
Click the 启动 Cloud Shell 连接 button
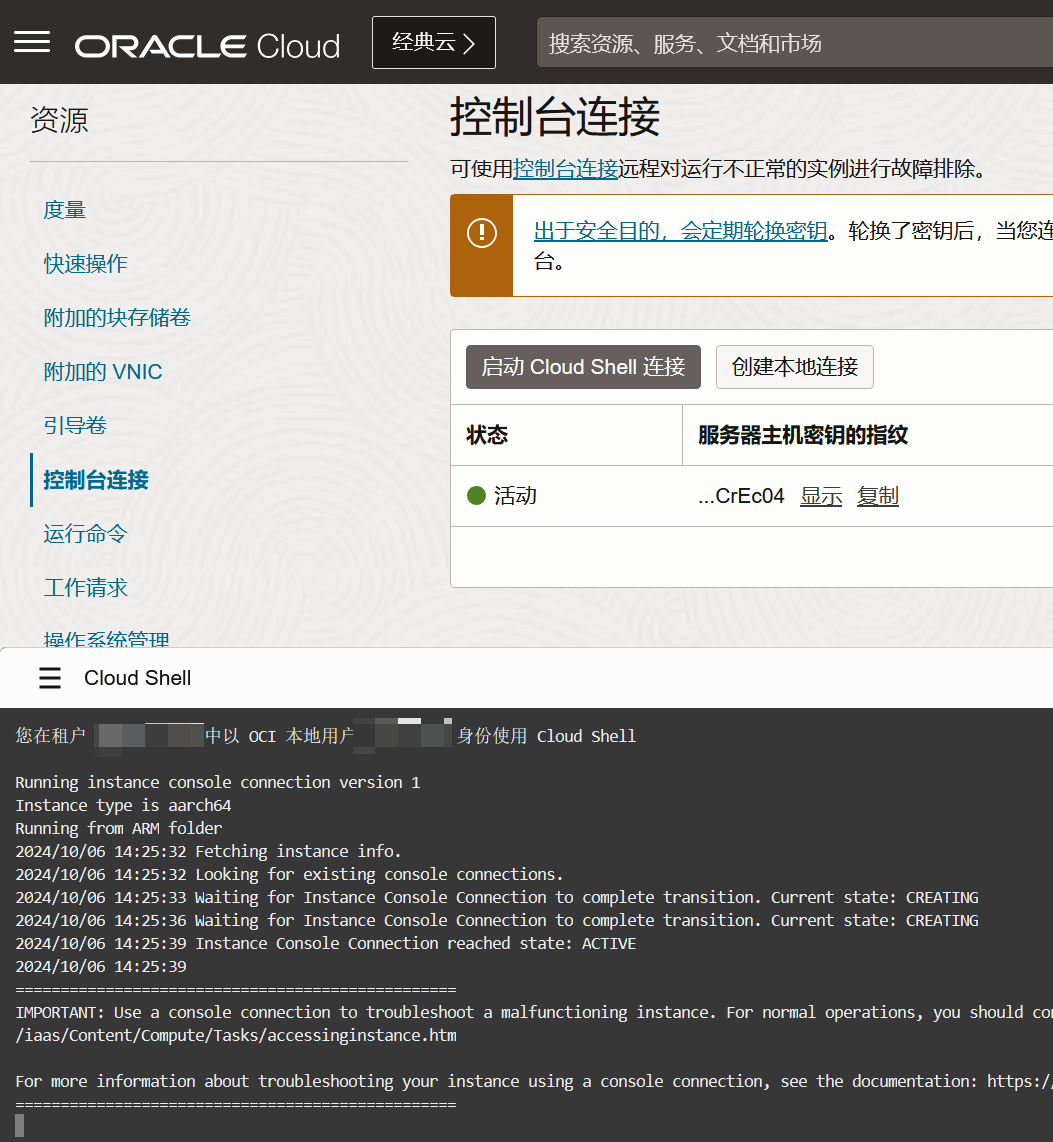coord(583,367)
